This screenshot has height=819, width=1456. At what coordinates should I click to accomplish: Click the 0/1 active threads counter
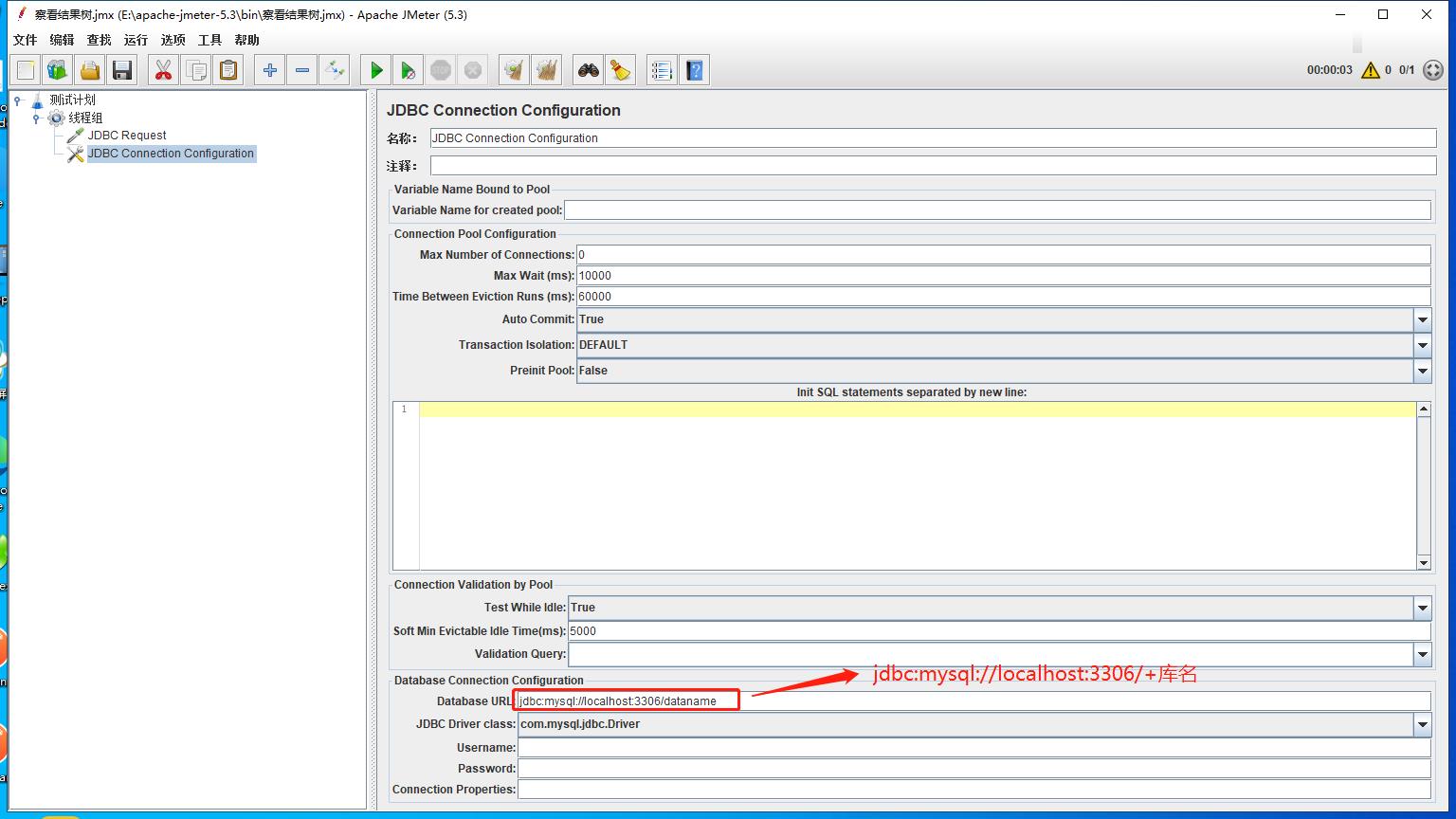point(1407,70)
